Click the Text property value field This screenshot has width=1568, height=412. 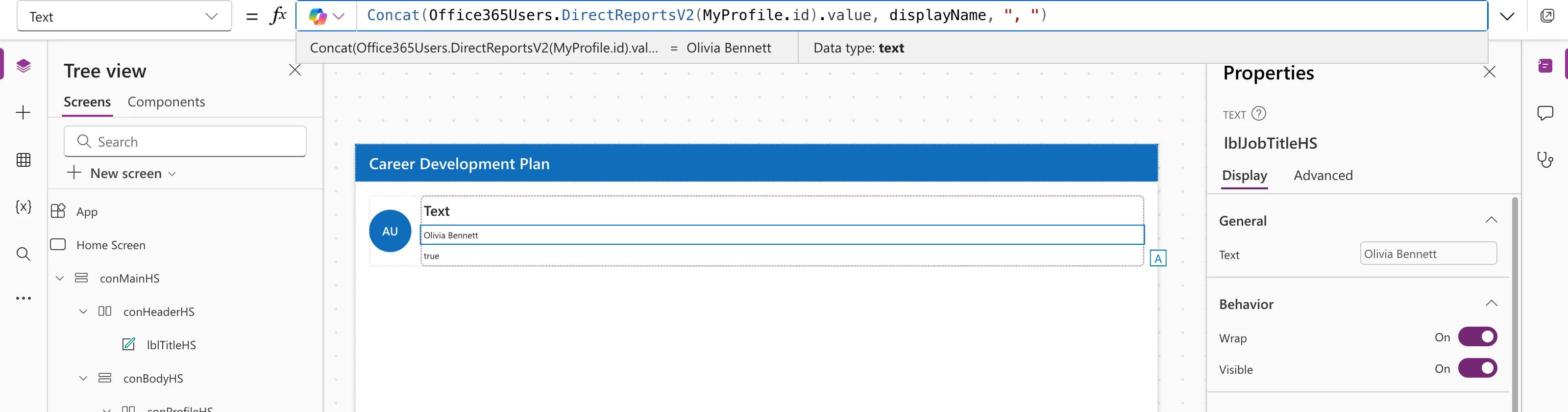tap(1428, 254)
